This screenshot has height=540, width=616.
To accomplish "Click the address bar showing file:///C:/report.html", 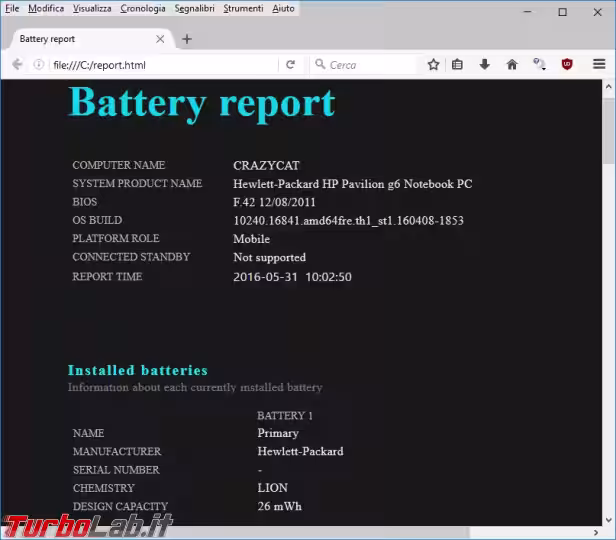I will [160, 64].
